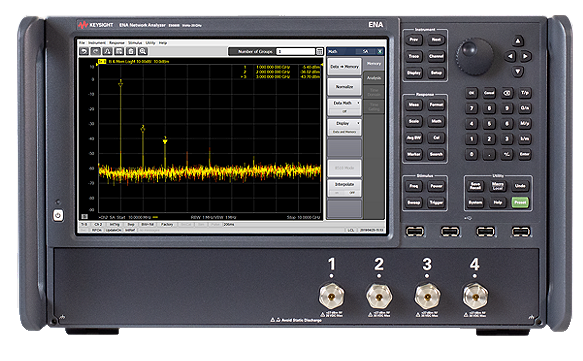The image size is (583, 361).
Task: Open the File menu on screen
Action: point(82,43)
